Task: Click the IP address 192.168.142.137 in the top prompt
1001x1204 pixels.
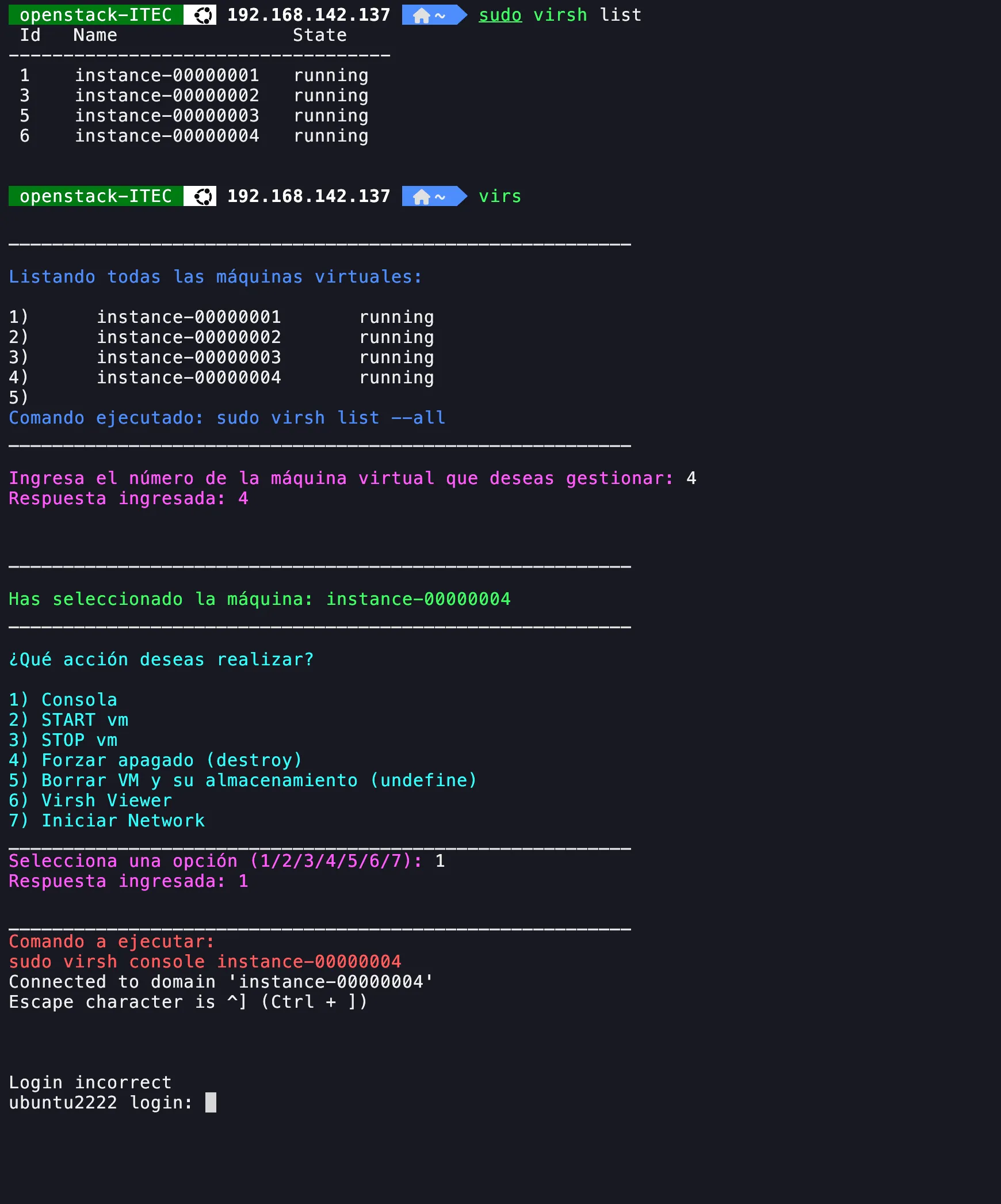Action: (308, 15)
